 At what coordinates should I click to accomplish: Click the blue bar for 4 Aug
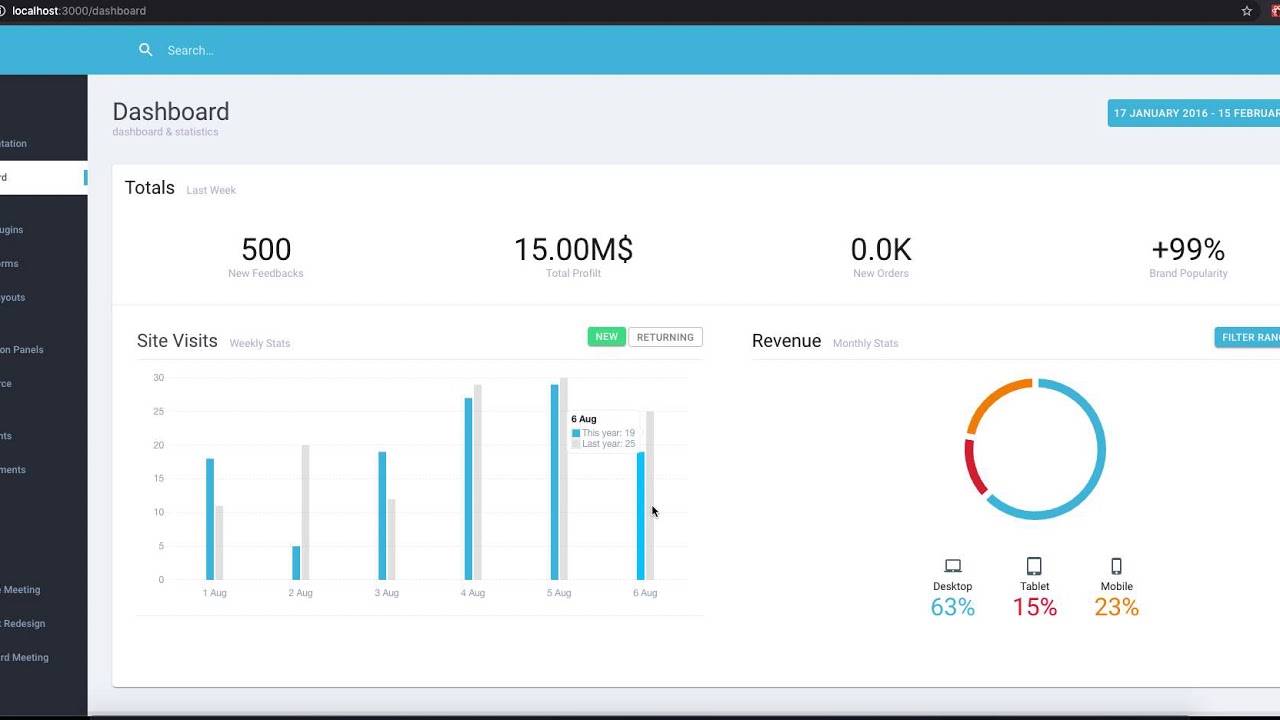coord(468,489)
